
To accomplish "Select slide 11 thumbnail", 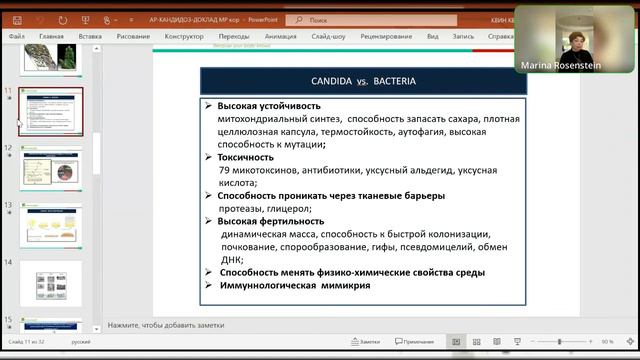I will tap(51, 111).
